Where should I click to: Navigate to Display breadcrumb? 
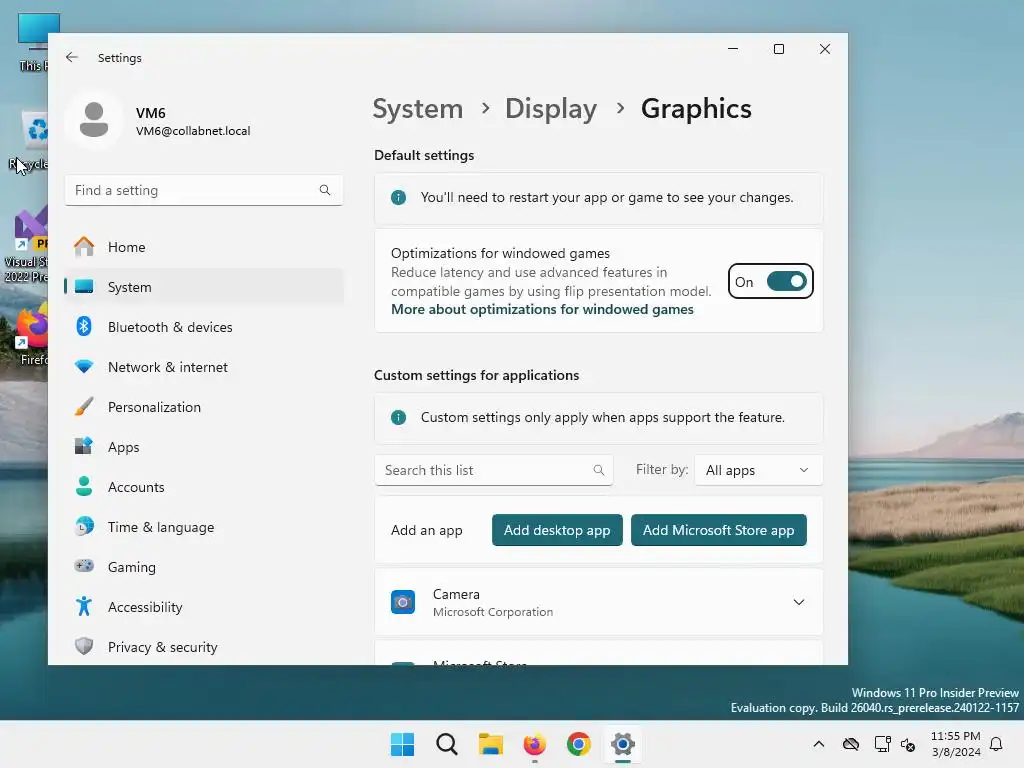551,108
